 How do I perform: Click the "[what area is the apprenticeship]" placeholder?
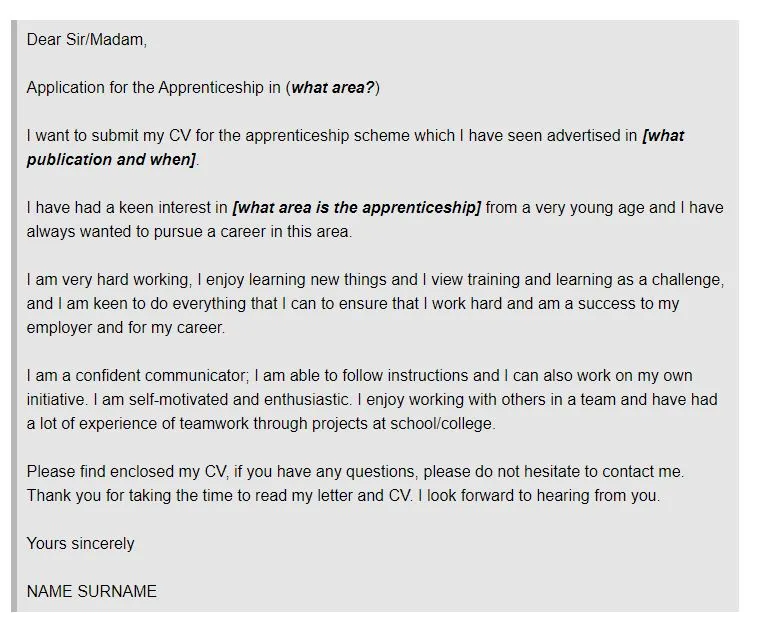pyautogui.click(x=356, y=208)
